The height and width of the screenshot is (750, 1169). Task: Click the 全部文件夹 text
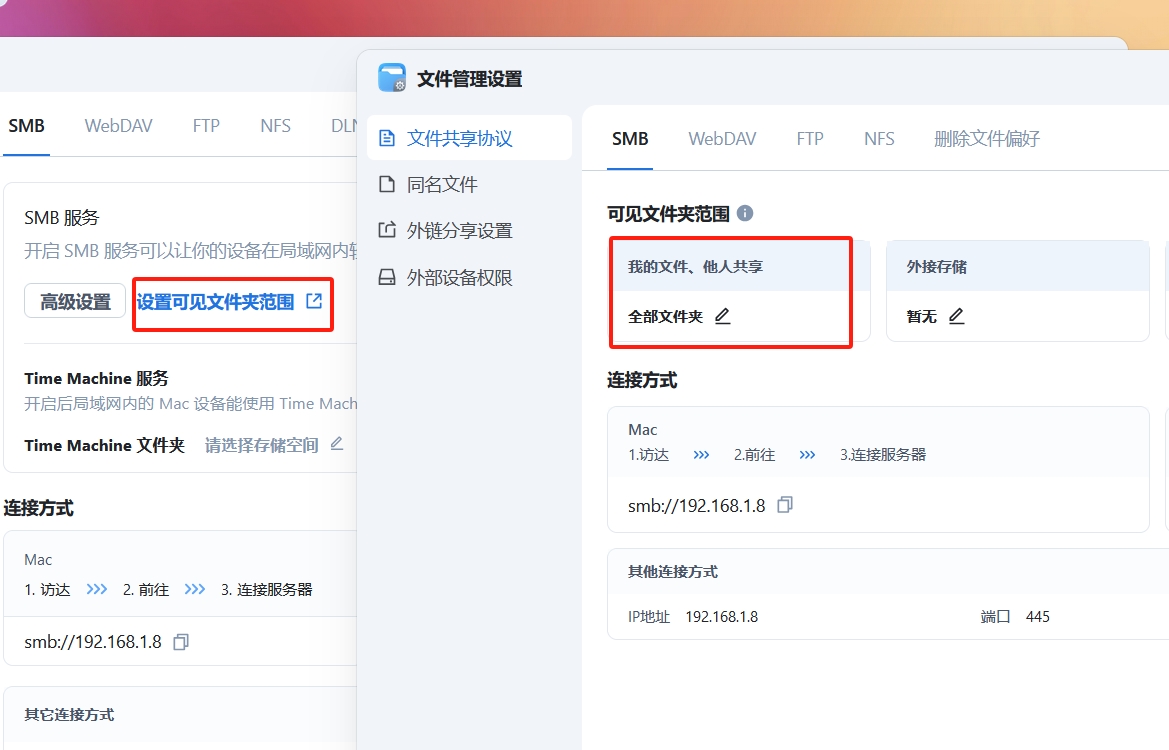coord(665,317)
